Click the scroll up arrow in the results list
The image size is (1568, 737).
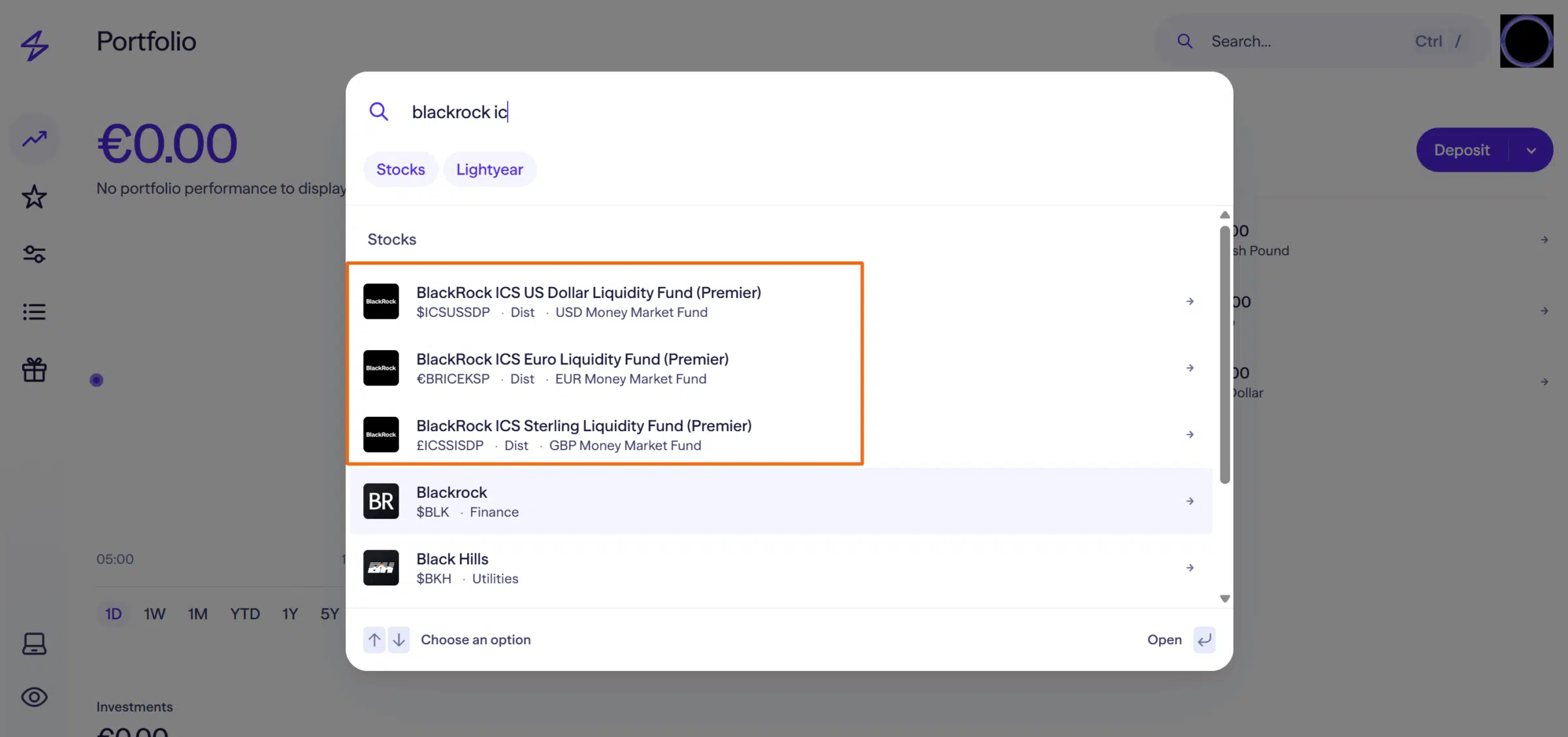(x=1225, y=215)
